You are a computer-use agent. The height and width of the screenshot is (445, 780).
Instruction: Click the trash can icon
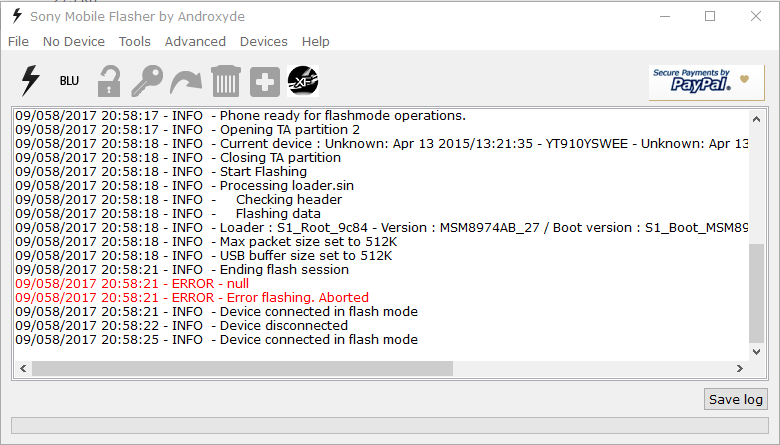(x=226, y=81)
